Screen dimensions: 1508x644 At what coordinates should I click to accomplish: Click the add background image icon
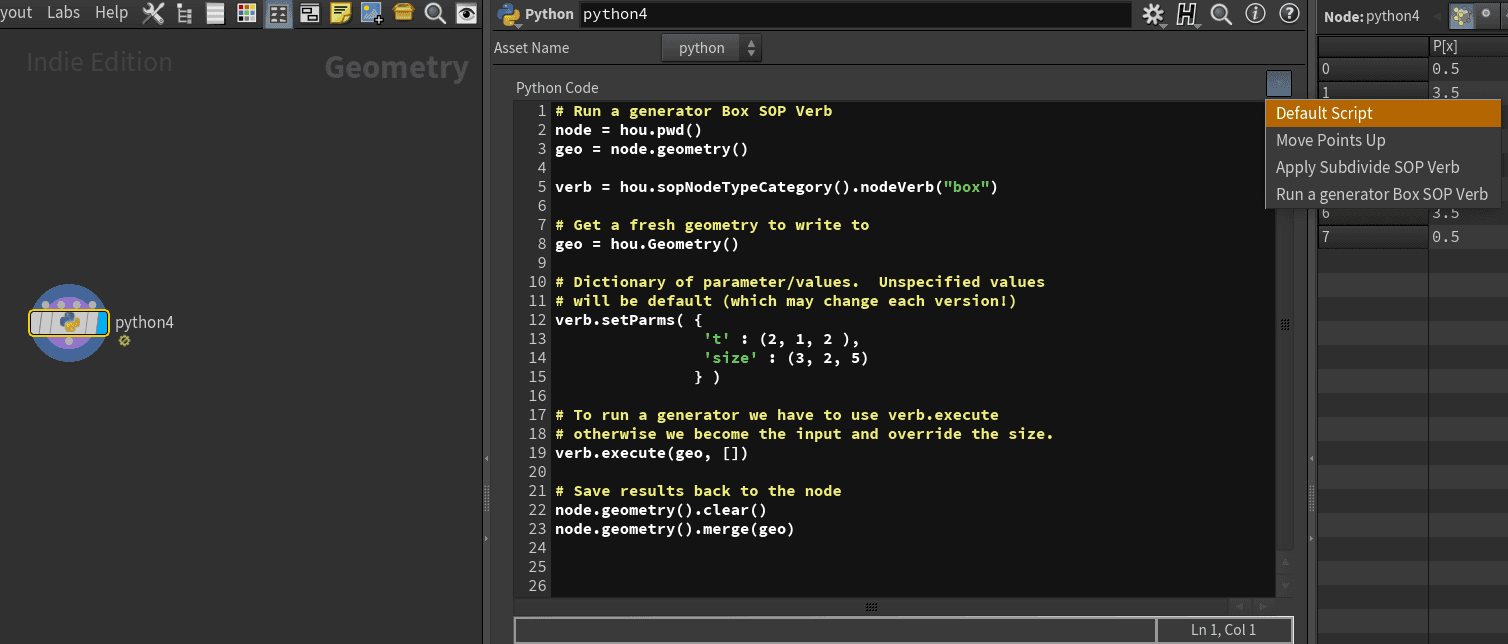pyautogui.click(x=371, y=13)
